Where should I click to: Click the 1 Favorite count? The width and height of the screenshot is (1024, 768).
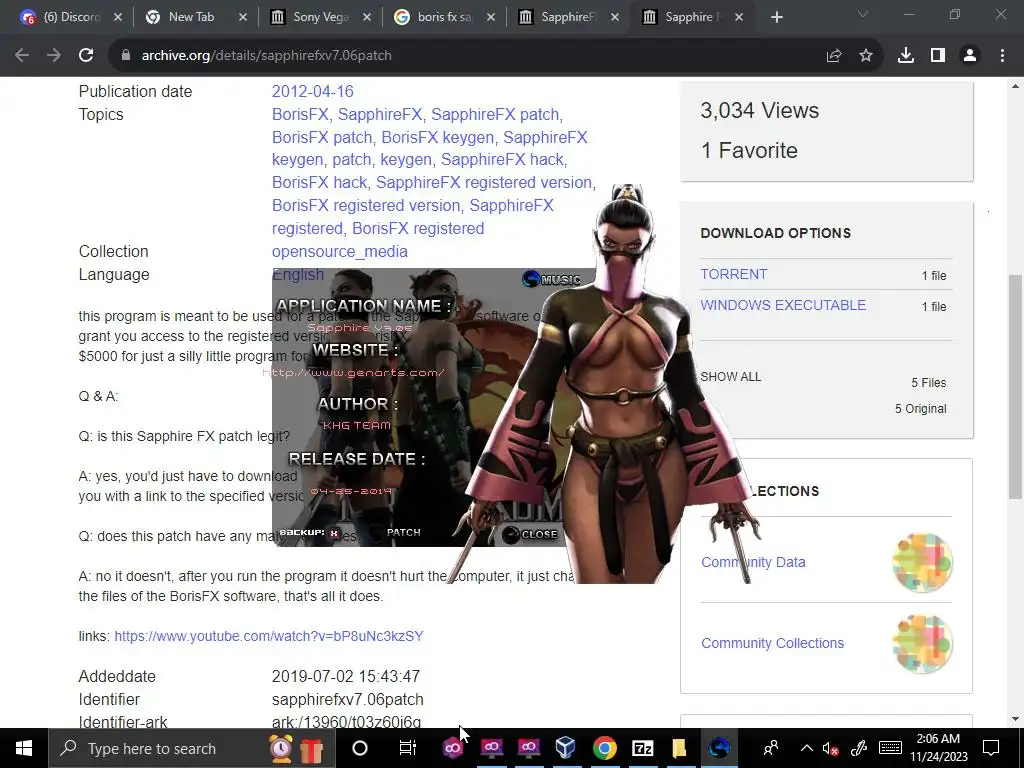coord(749,150)
